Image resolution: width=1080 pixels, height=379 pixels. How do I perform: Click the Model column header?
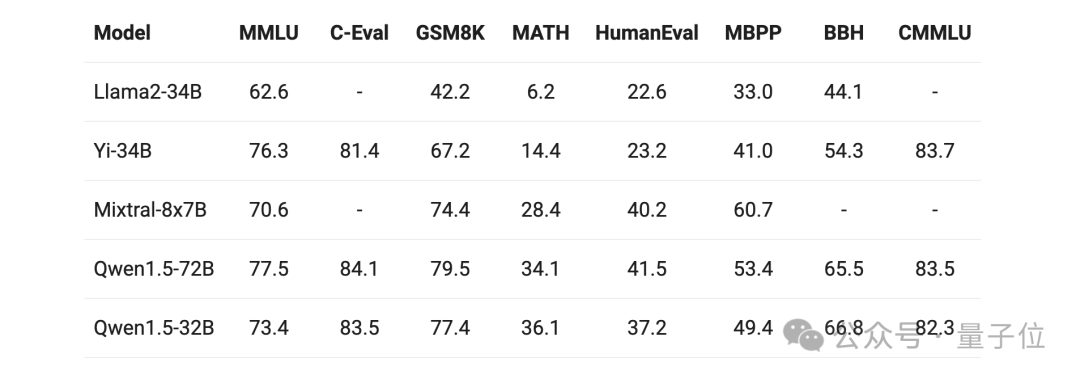[122, 32]
